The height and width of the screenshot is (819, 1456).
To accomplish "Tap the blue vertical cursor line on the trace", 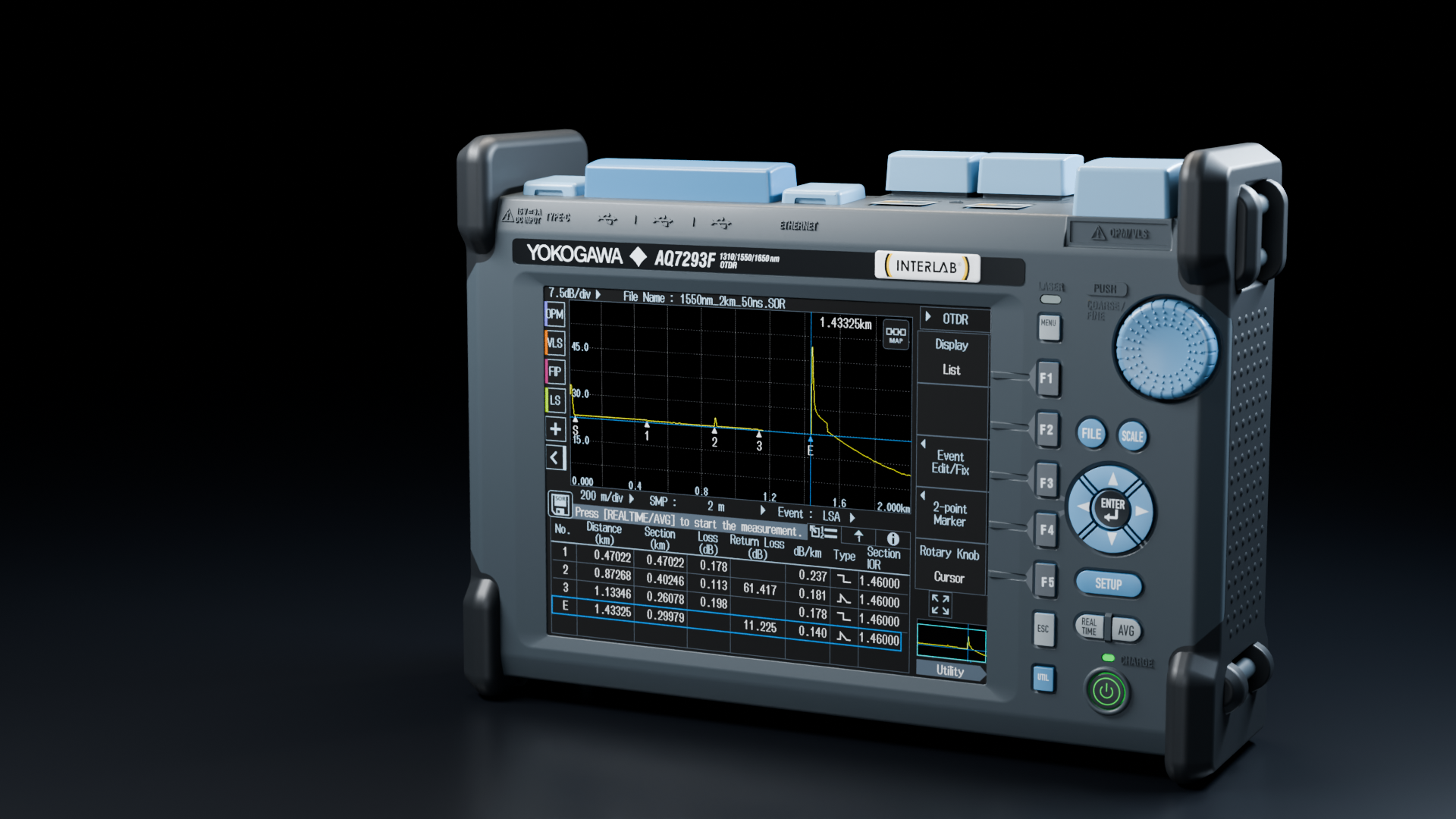I will [811, 409].
